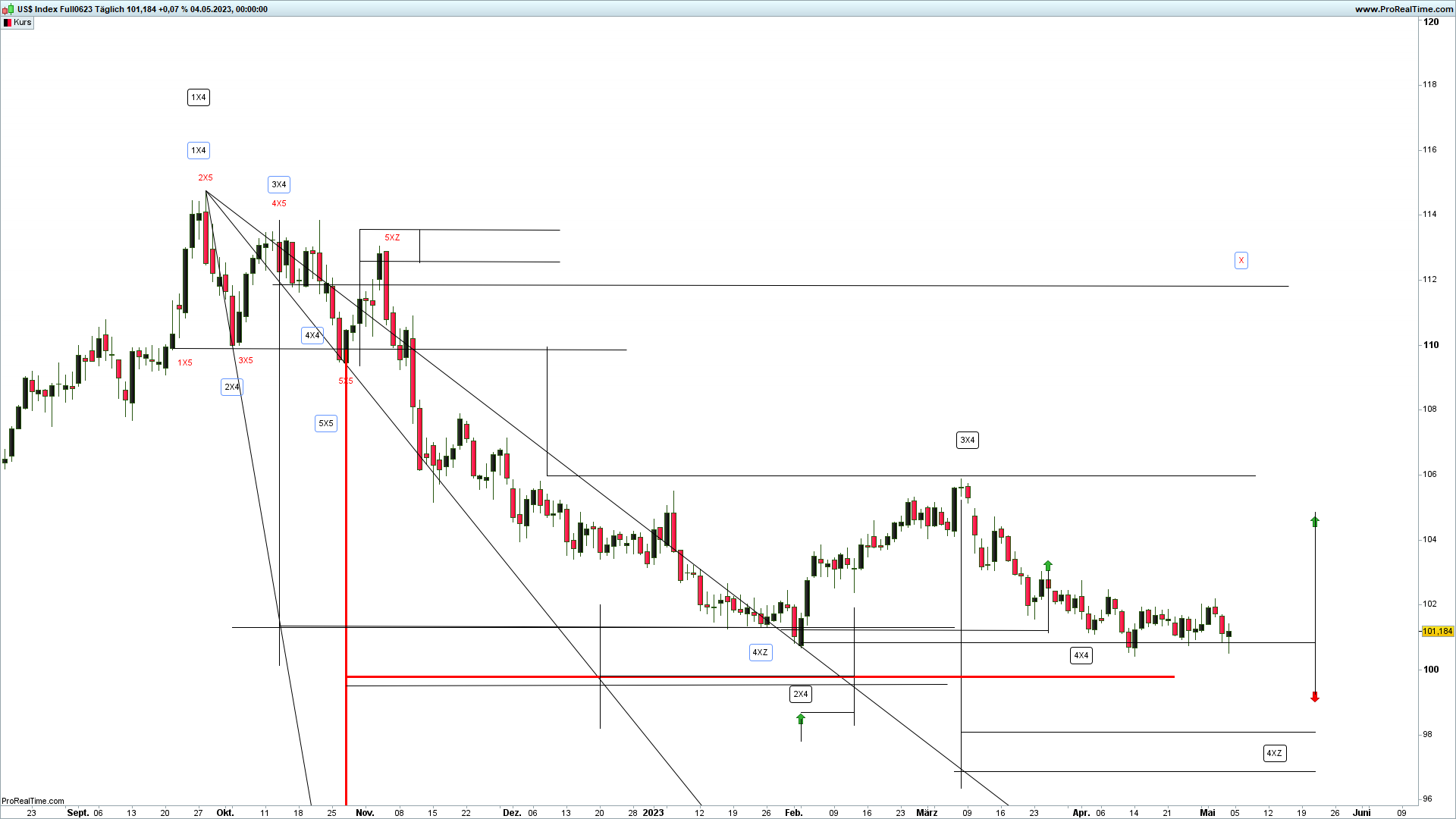Select the black 3X4 label above the March high
1456x819 pixels.
coord(968,440)
